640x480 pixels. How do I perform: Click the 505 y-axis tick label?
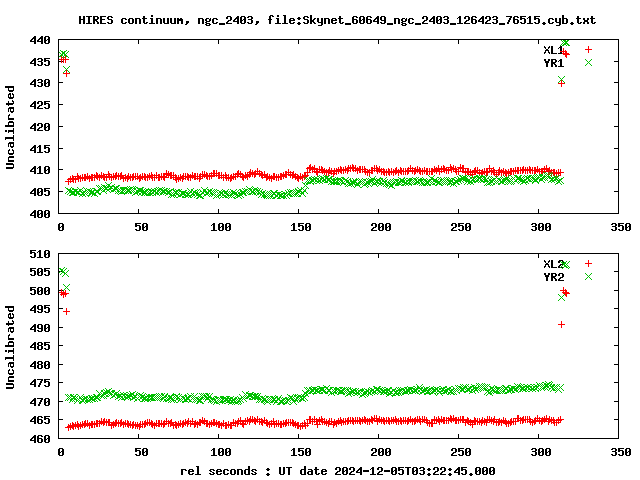coord(40,272)
